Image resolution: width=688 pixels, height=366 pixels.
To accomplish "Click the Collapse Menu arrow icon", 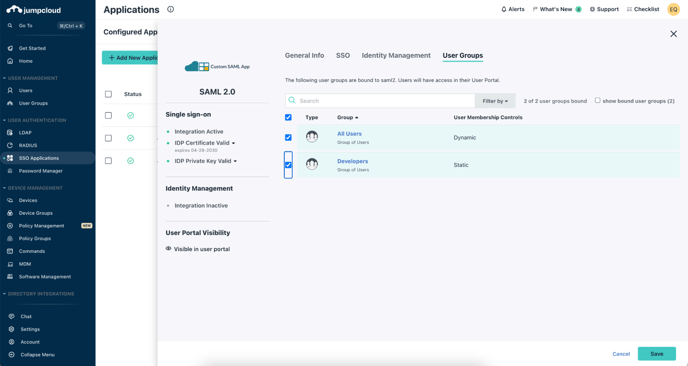I will [11, 355].
